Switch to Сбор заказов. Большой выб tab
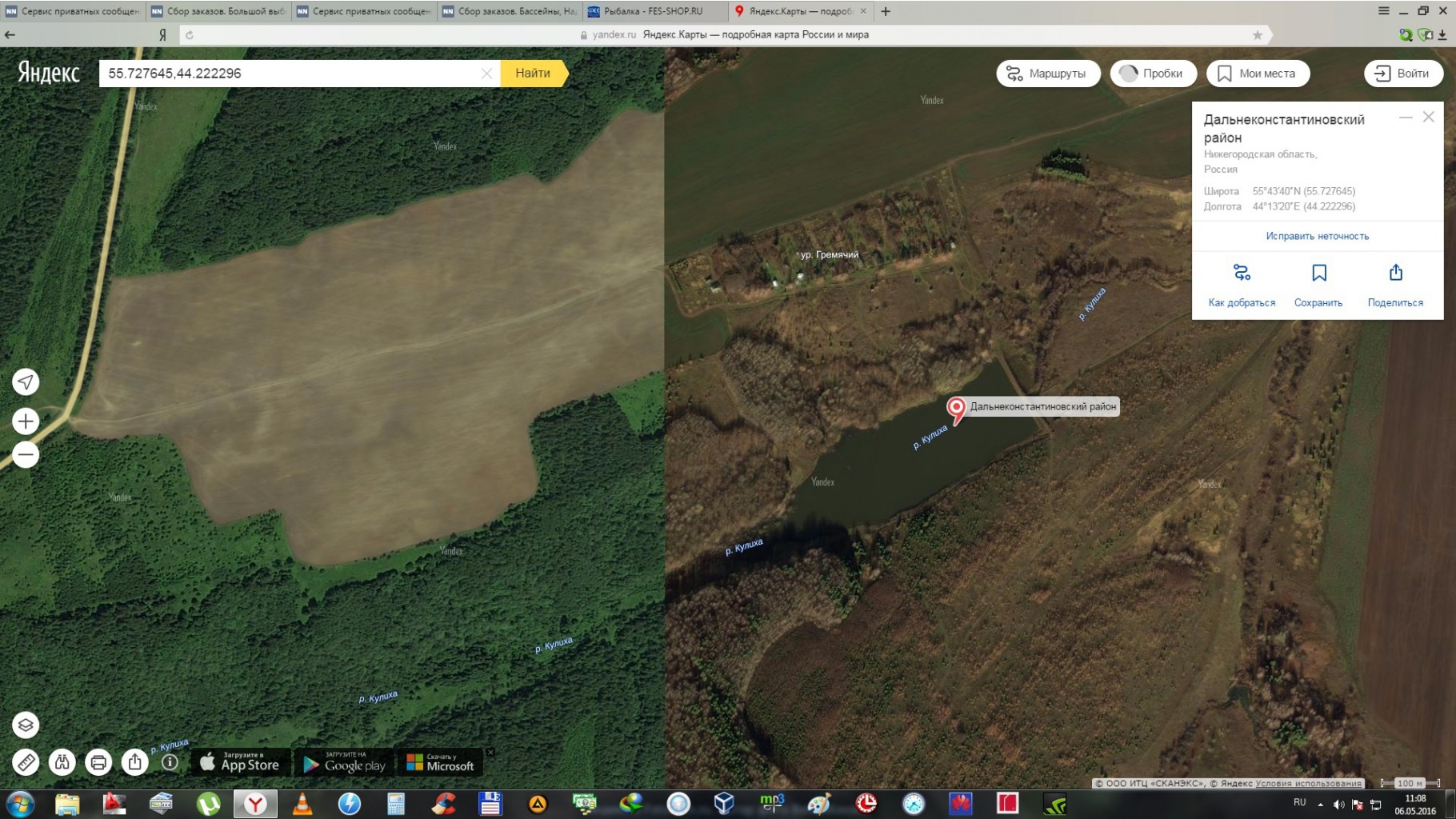 click(x=218, y=11)
